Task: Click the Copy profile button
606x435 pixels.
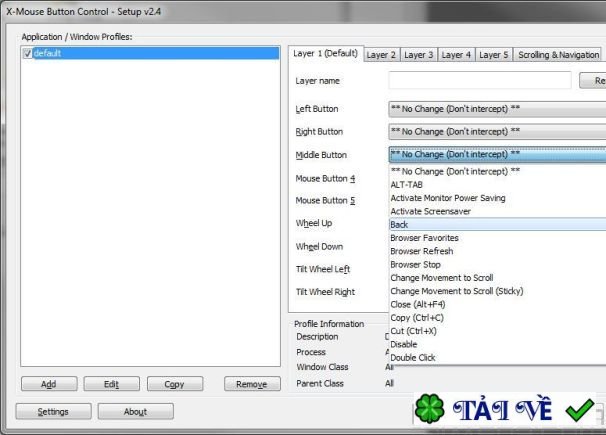Action: [x=175, y=384]
